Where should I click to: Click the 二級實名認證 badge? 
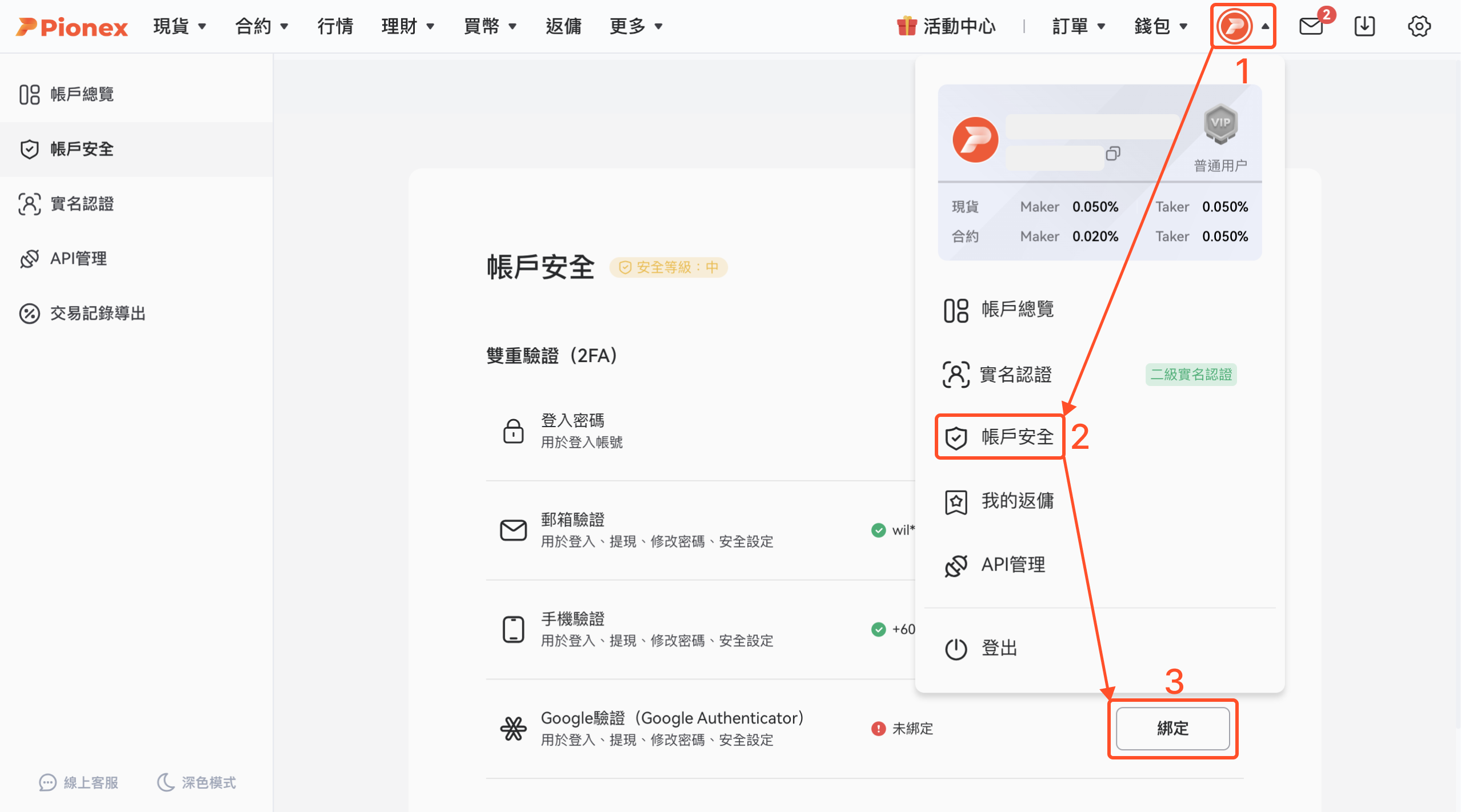1191,375
